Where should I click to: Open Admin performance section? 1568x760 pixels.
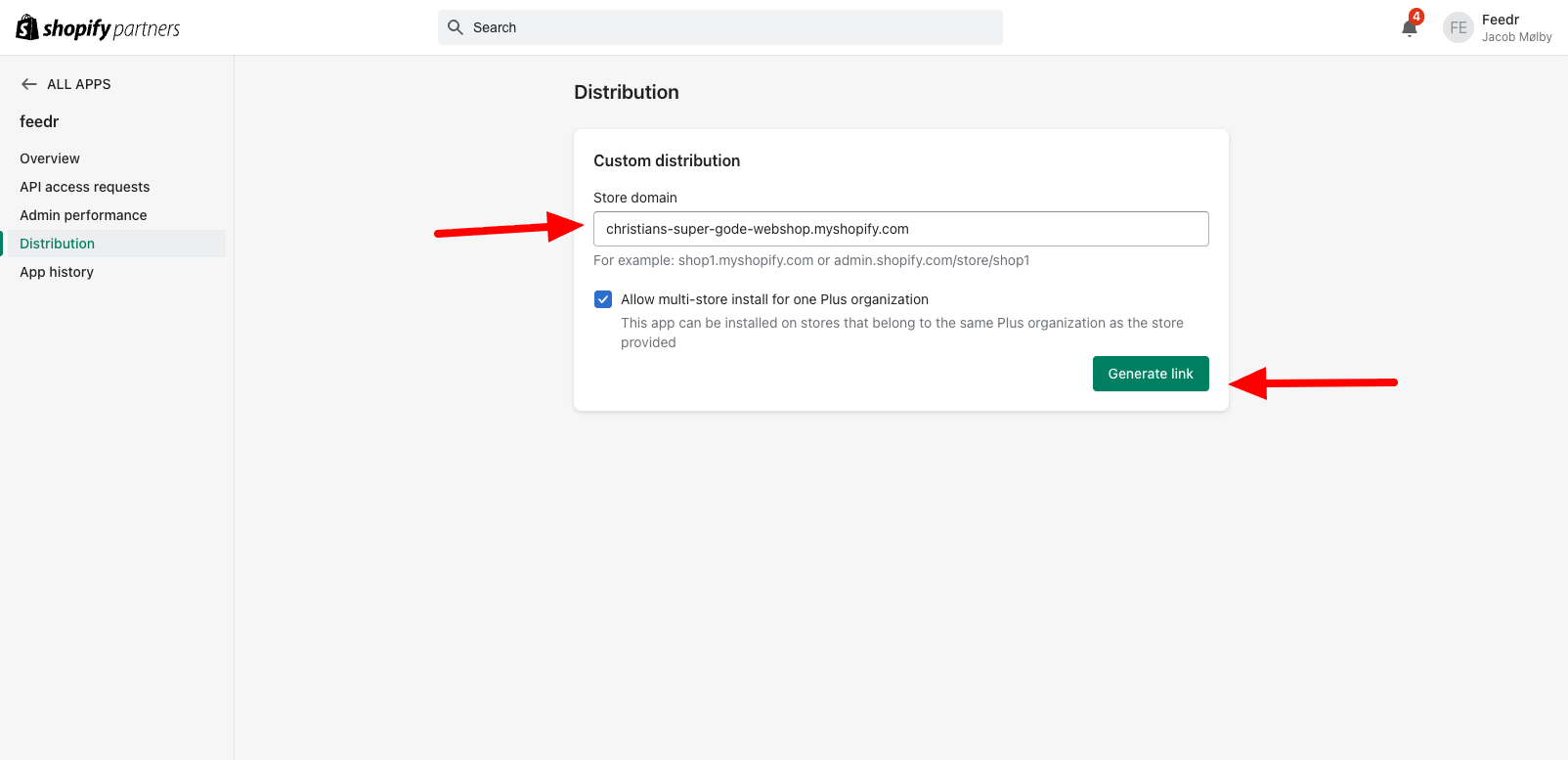83,215
